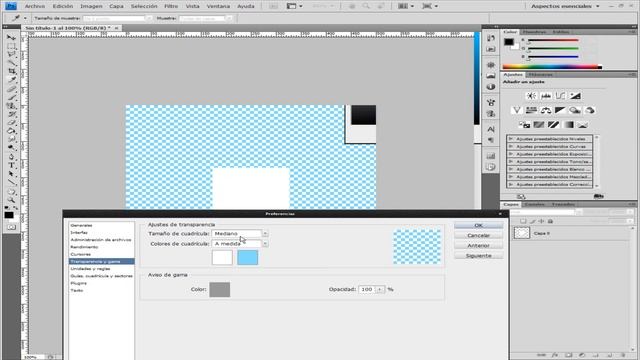Click OK in Preferencias dialog

478,225
